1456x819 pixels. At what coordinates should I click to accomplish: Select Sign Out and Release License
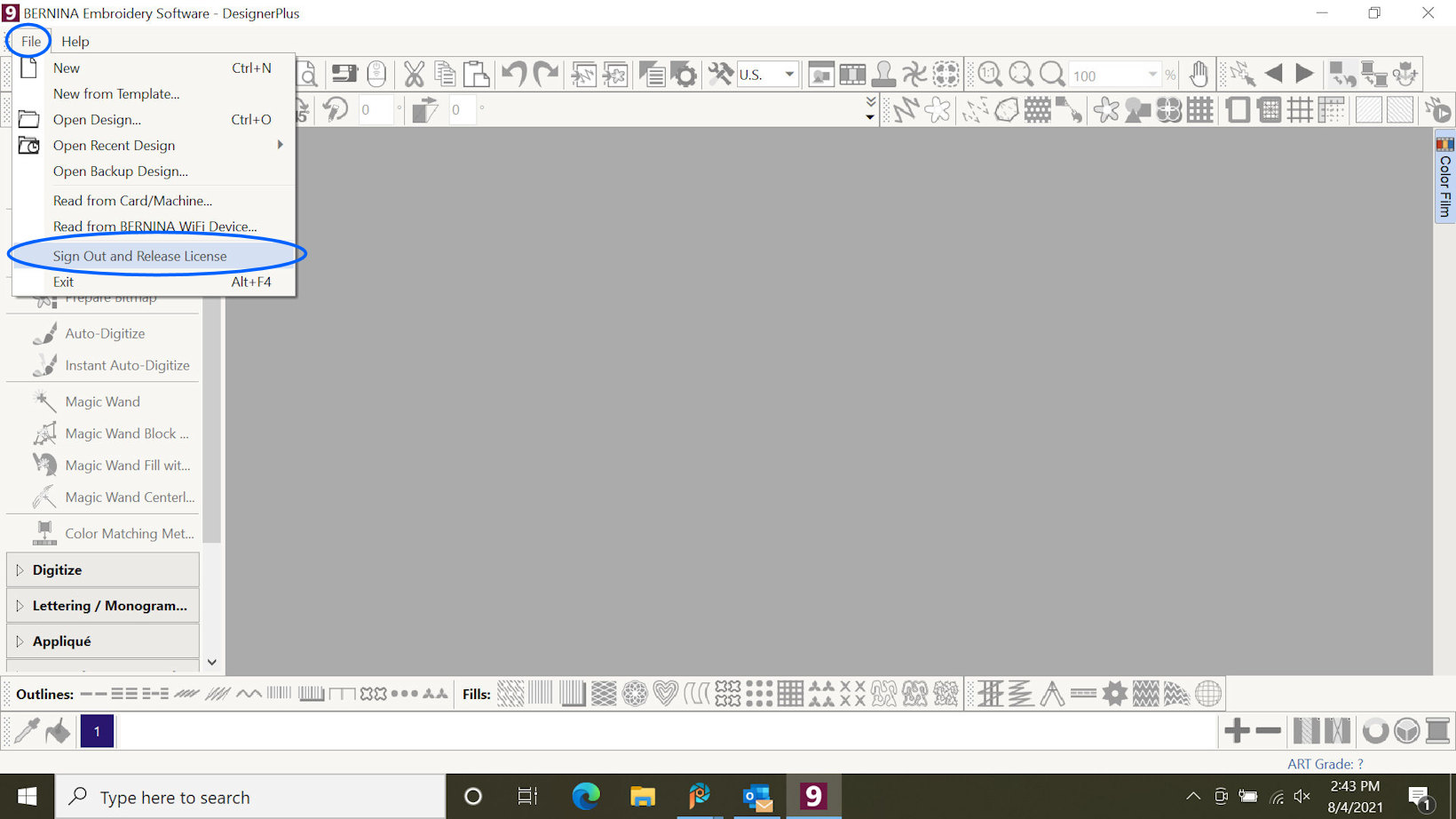point(154,256)
